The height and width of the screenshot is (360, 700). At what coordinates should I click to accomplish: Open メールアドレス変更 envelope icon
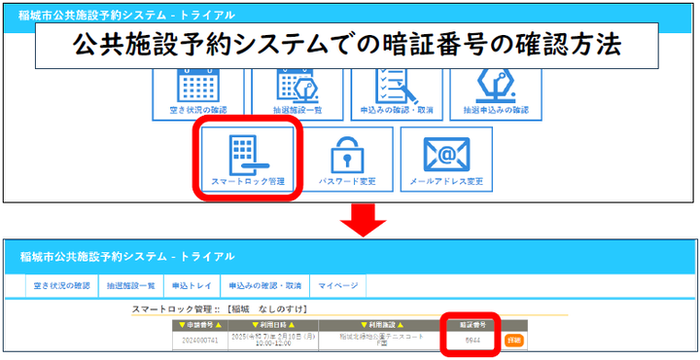tap(446, 159)
